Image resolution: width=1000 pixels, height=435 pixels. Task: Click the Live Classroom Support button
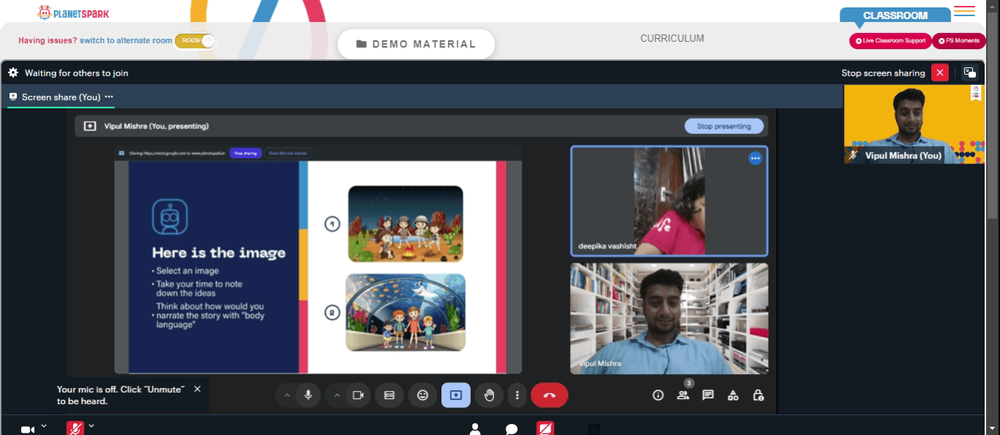coord(890,41)
